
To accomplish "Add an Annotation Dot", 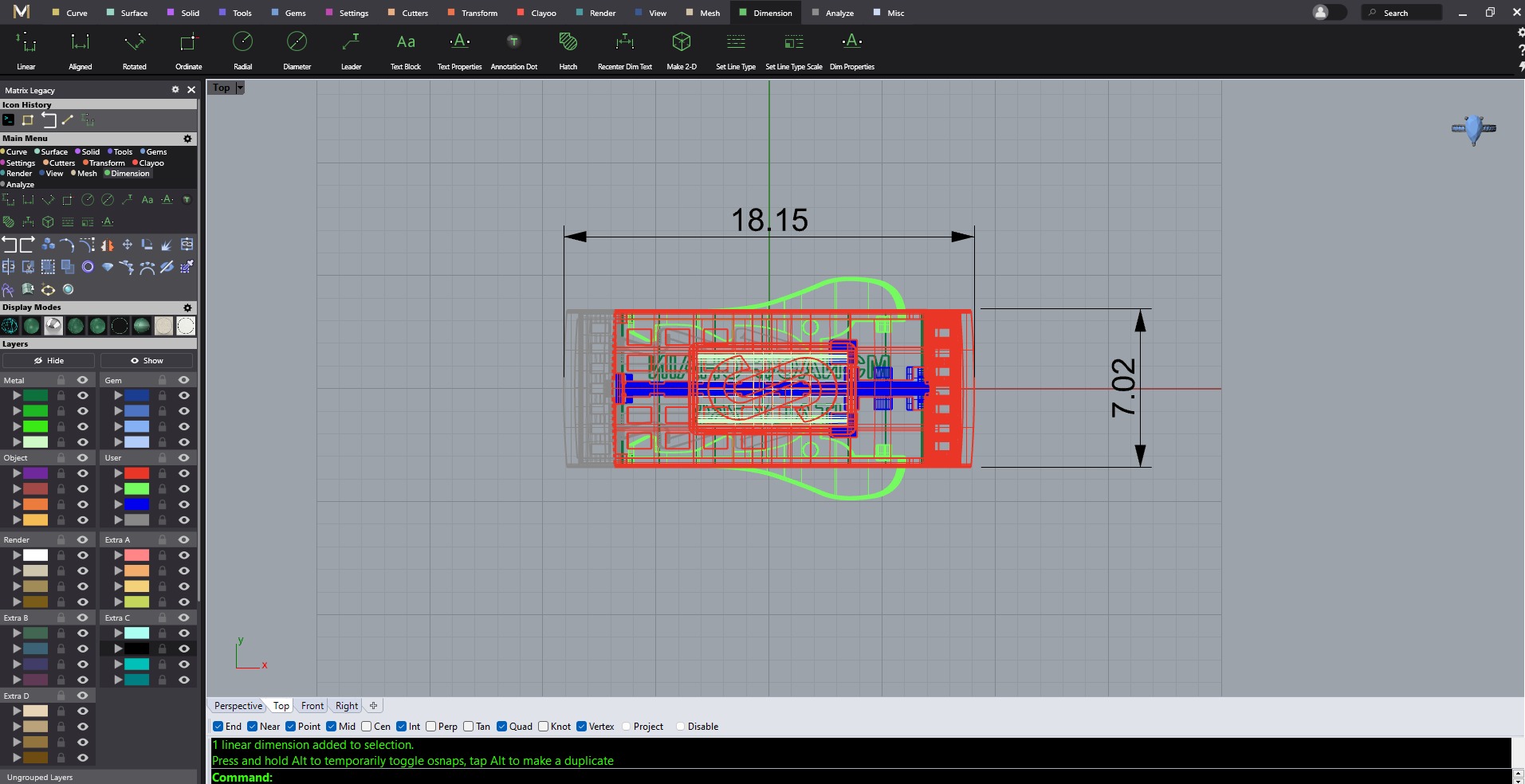I will (x=514, y=50).
